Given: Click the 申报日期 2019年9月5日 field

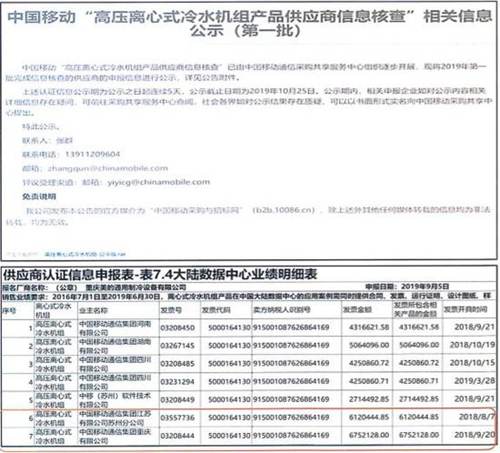Looking at the screenshot, I should (x=407, y=287).
